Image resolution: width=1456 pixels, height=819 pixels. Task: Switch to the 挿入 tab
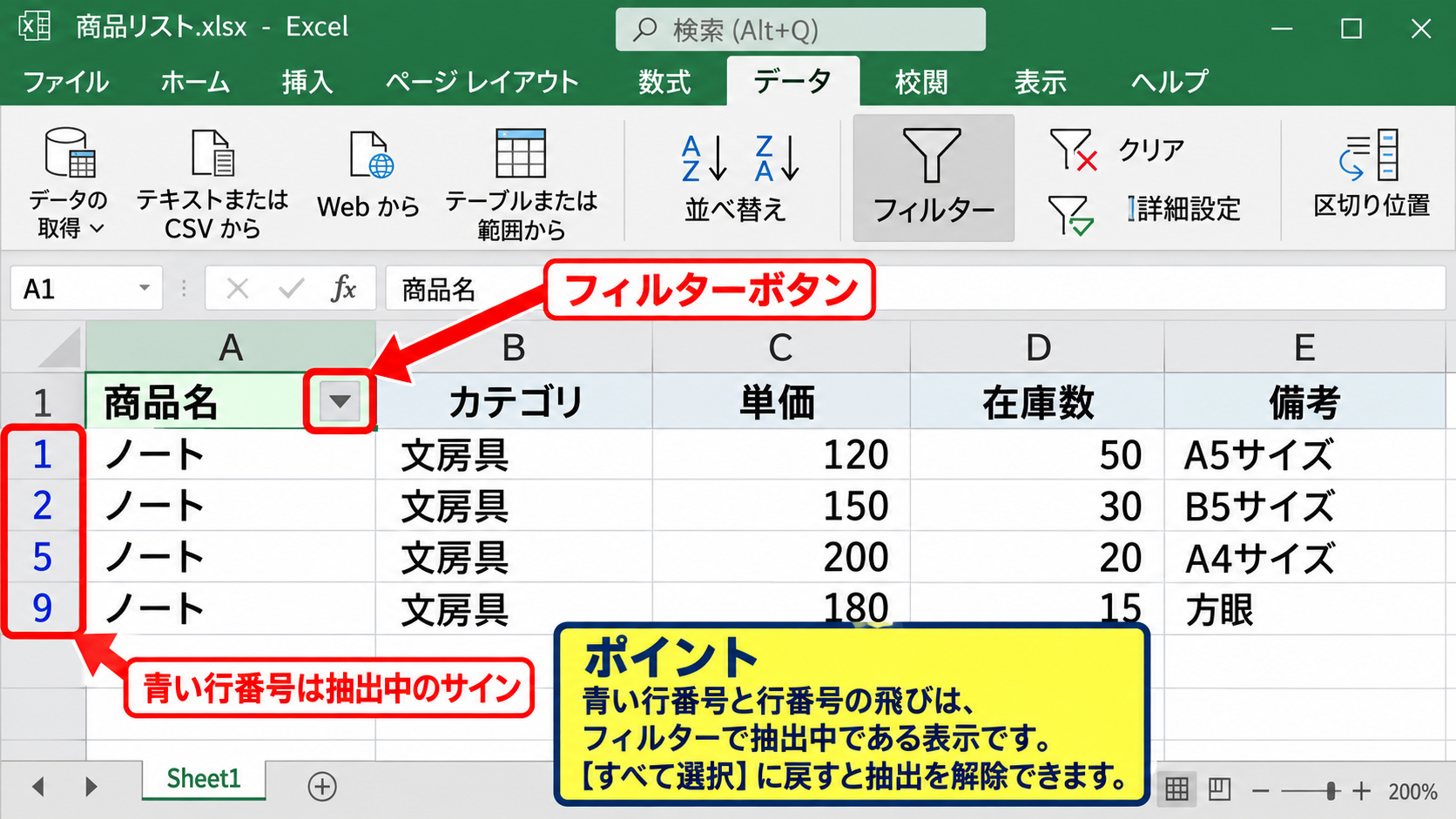[307, 82]
